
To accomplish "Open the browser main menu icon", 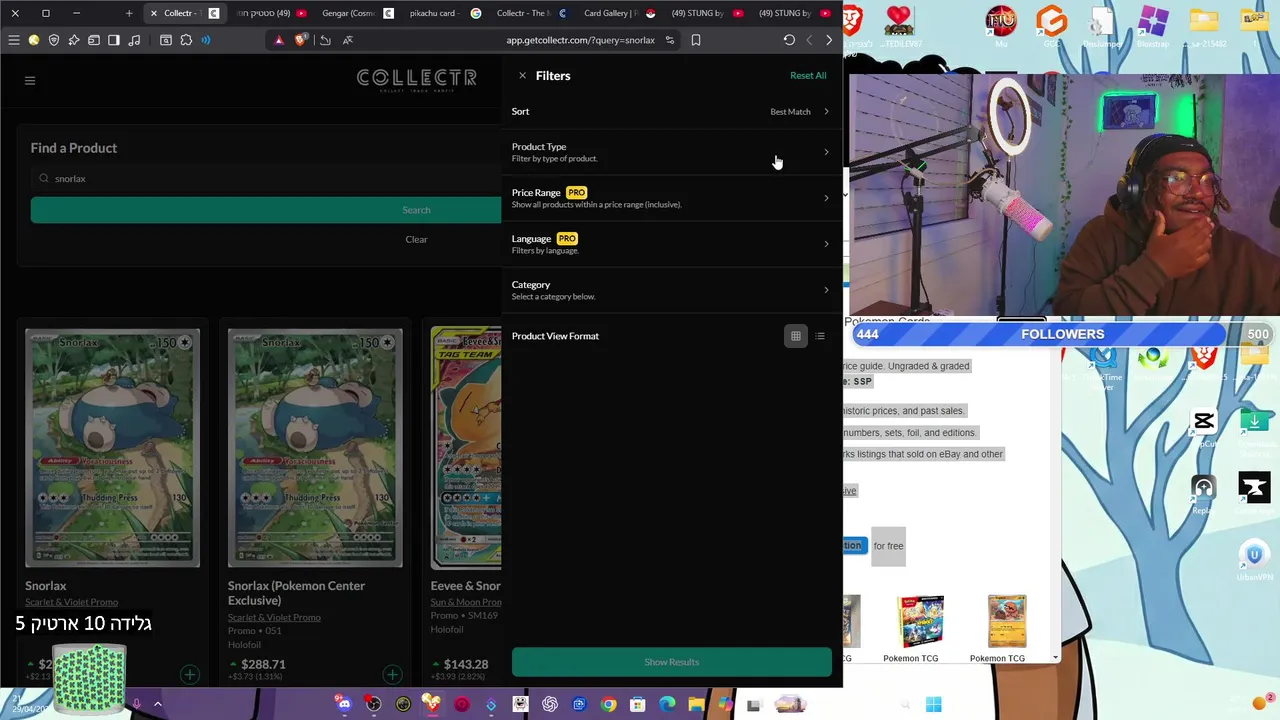I will click(x=13, y=40).
